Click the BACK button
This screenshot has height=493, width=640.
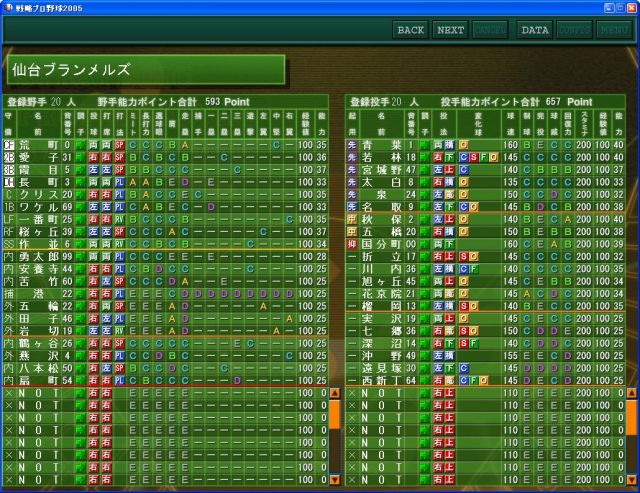[411, 30]
